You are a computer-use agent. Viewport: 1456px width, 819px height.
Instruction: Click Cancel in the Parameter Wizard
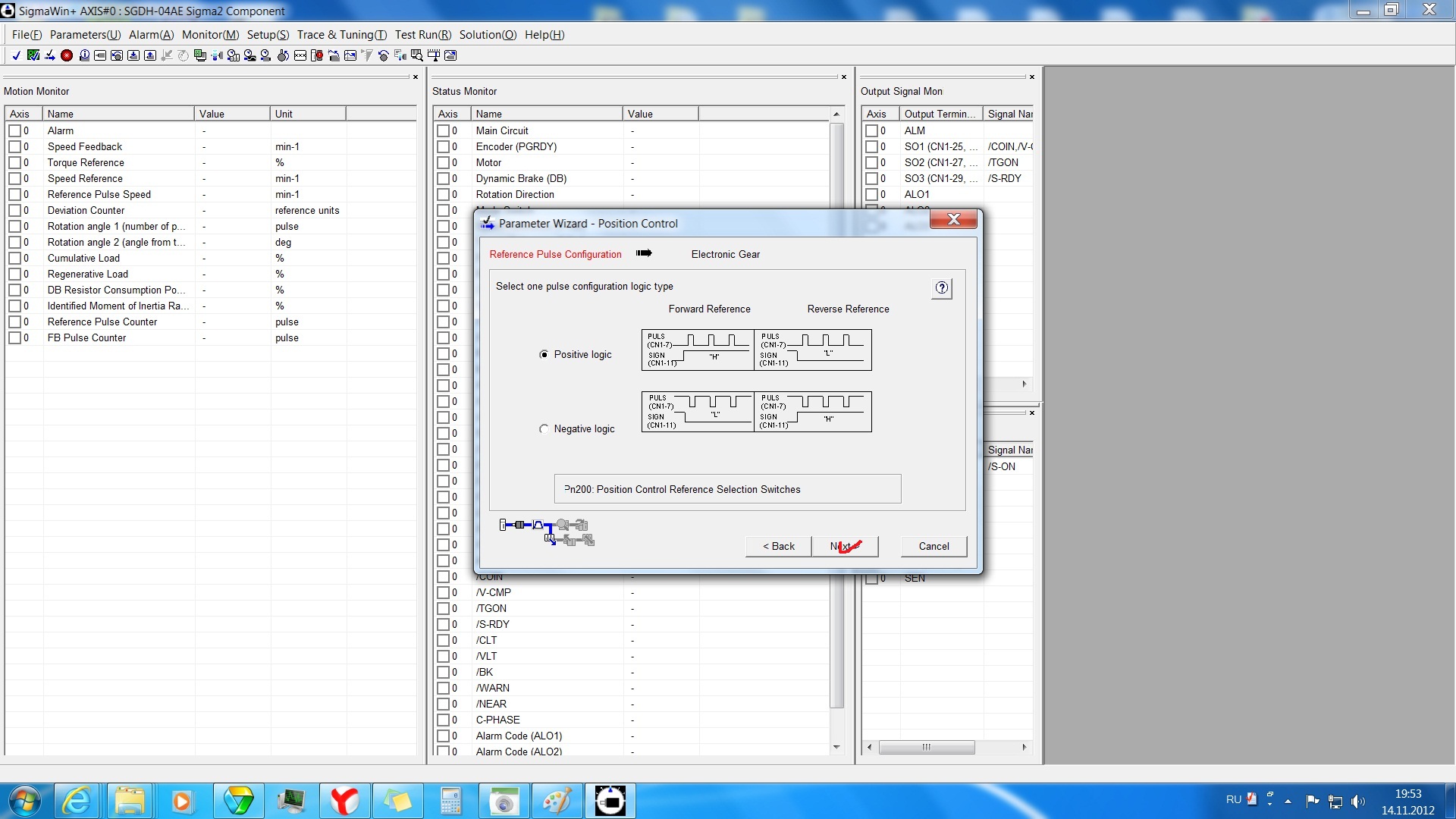click(x=934, y=547)
